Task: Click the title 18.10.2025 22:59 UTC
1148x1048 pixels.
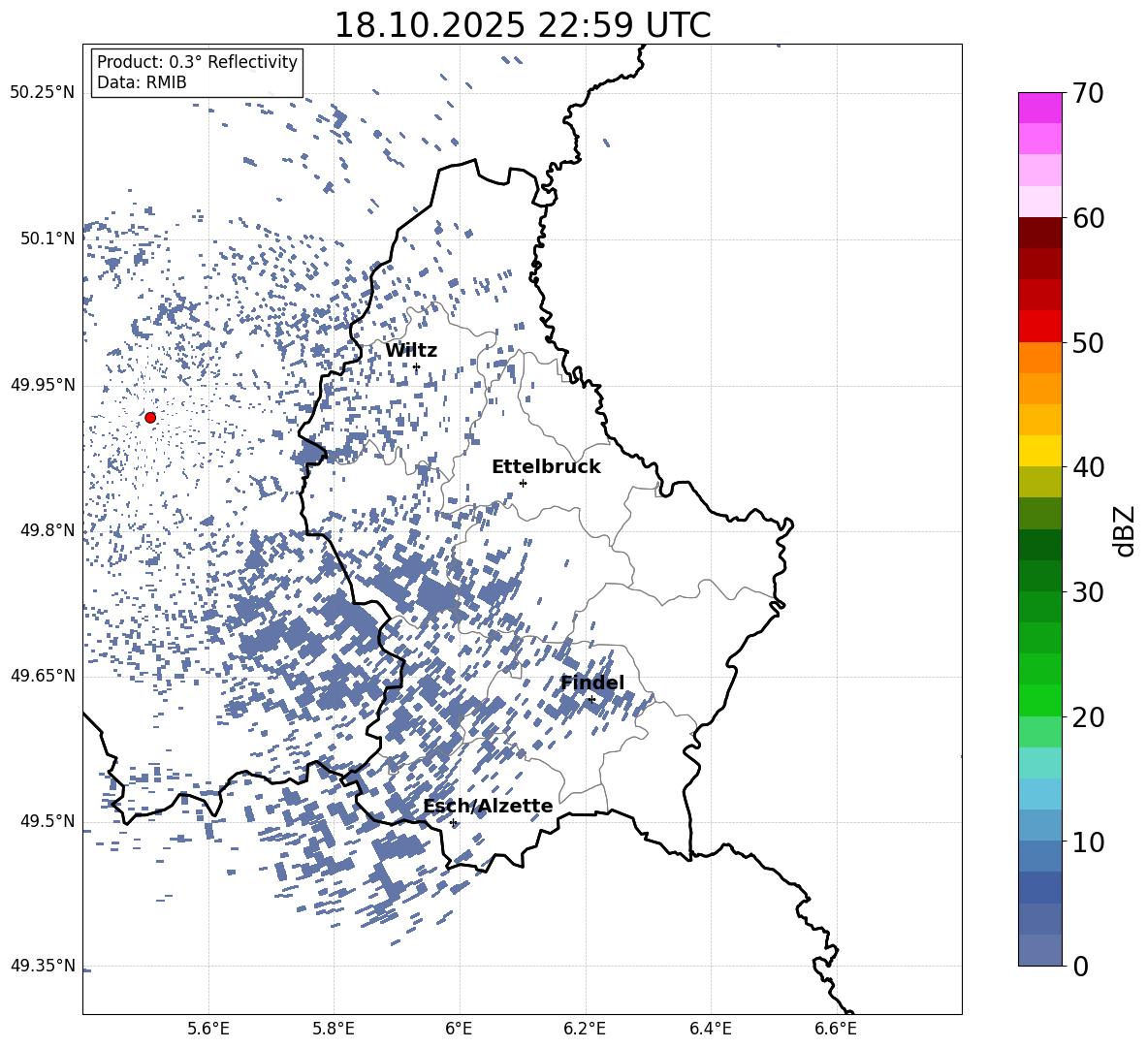Action: (x=523, y=25)
